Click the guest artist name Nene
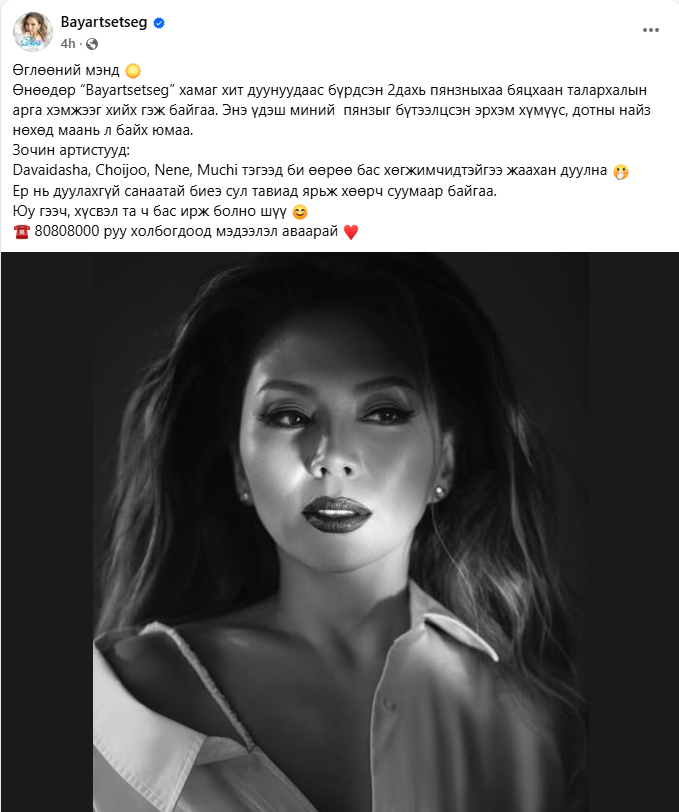679x812 pixels. [x=172, y=170]
